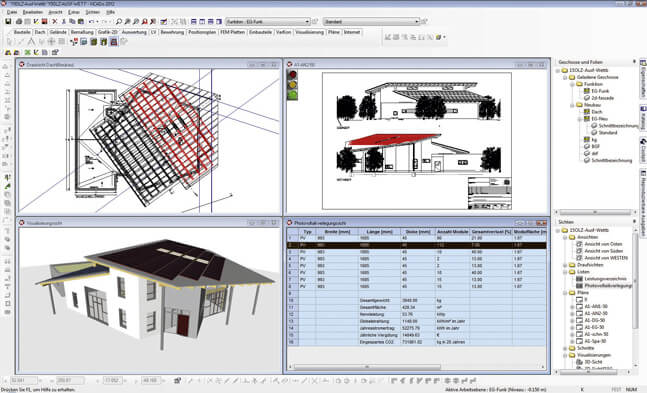Click the highlighted red roof tool icon

click(113, 42)
